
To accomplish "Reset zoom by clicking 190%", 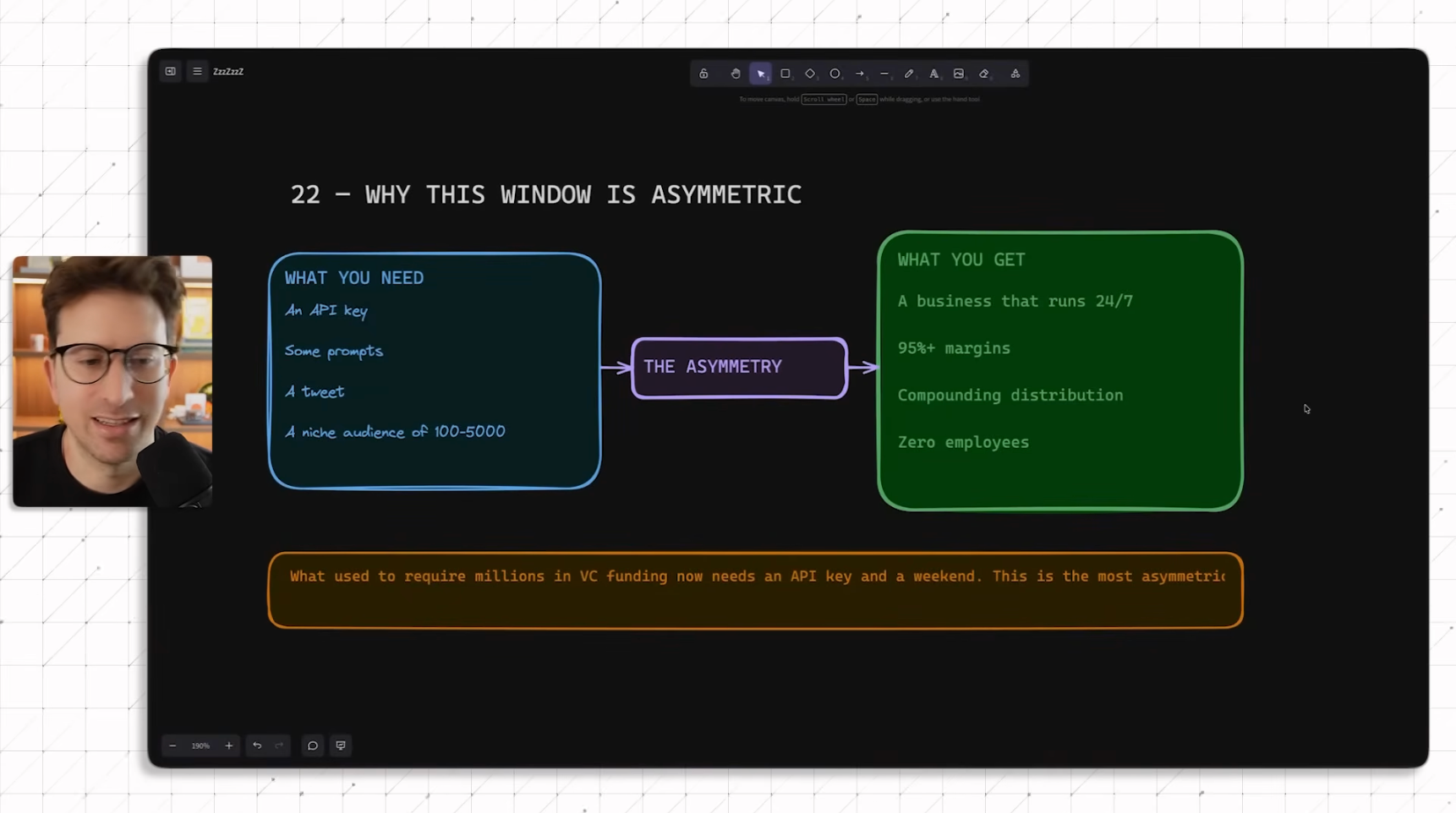I will 200,745.
